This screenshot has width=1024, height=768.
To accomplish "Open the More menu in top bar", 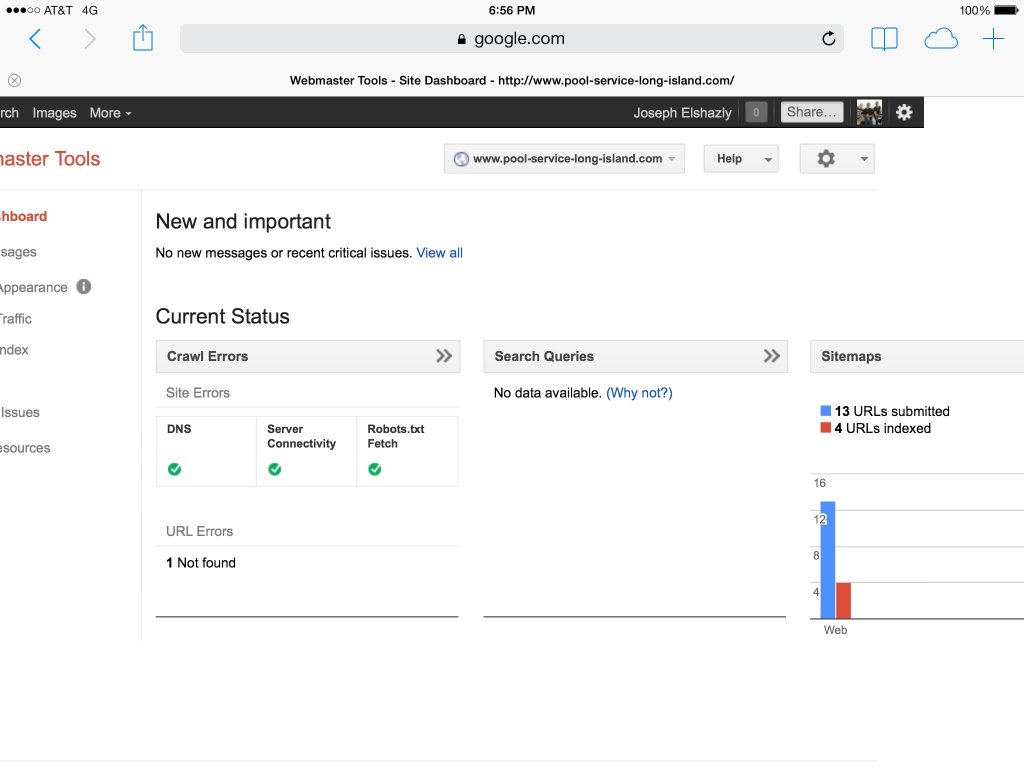I will [110, 113].
